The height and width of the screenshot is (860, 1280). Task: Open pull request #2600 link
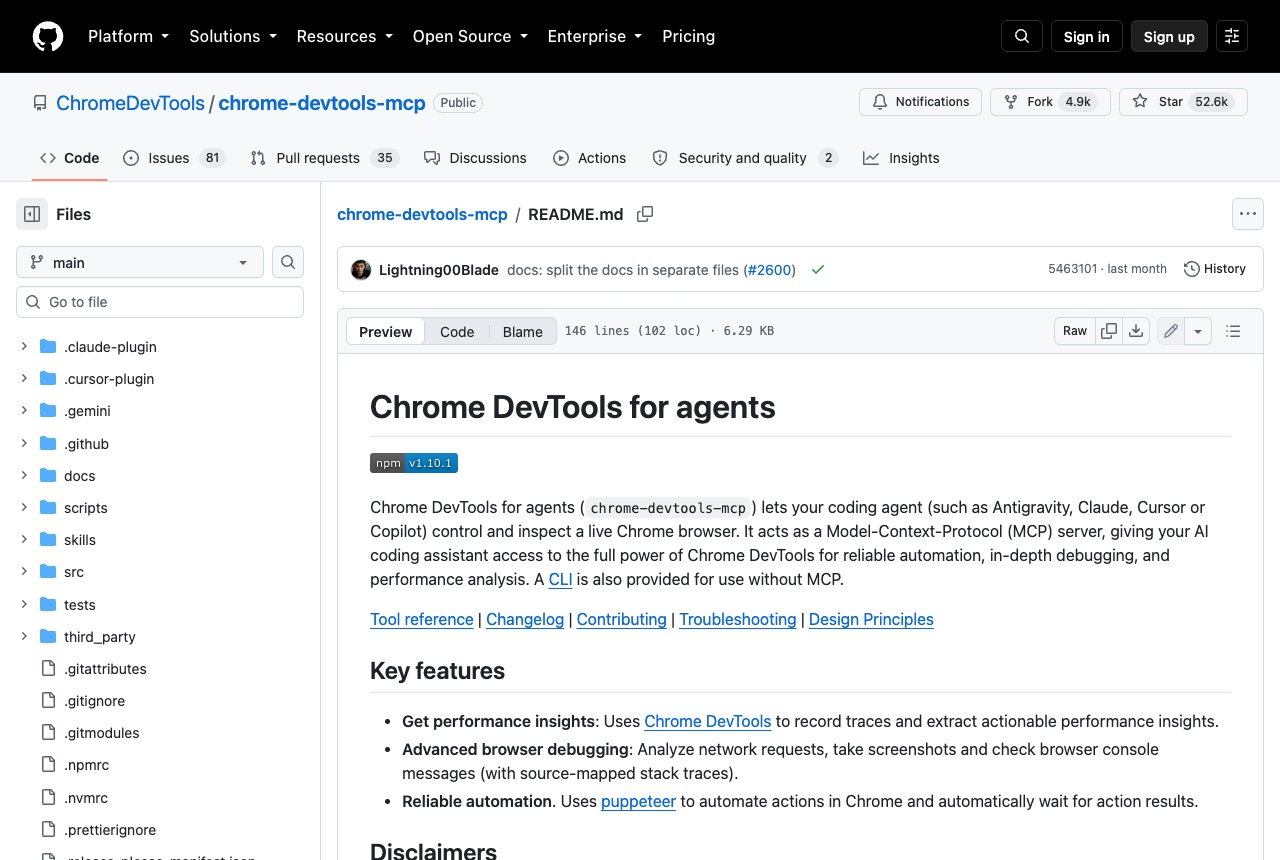[770, 270]
